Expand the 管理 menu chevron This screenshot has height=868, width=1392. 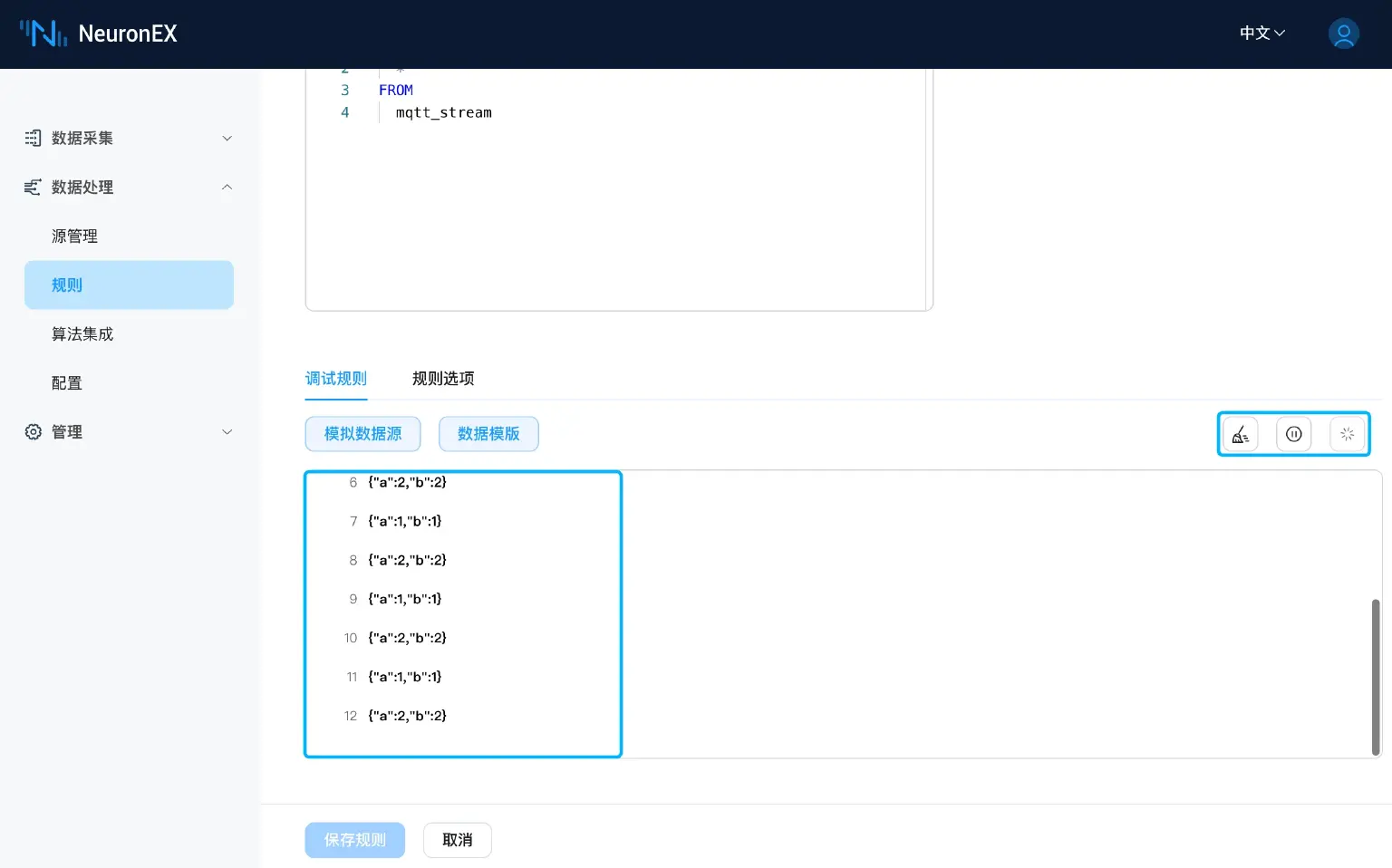tap(227, 432)
